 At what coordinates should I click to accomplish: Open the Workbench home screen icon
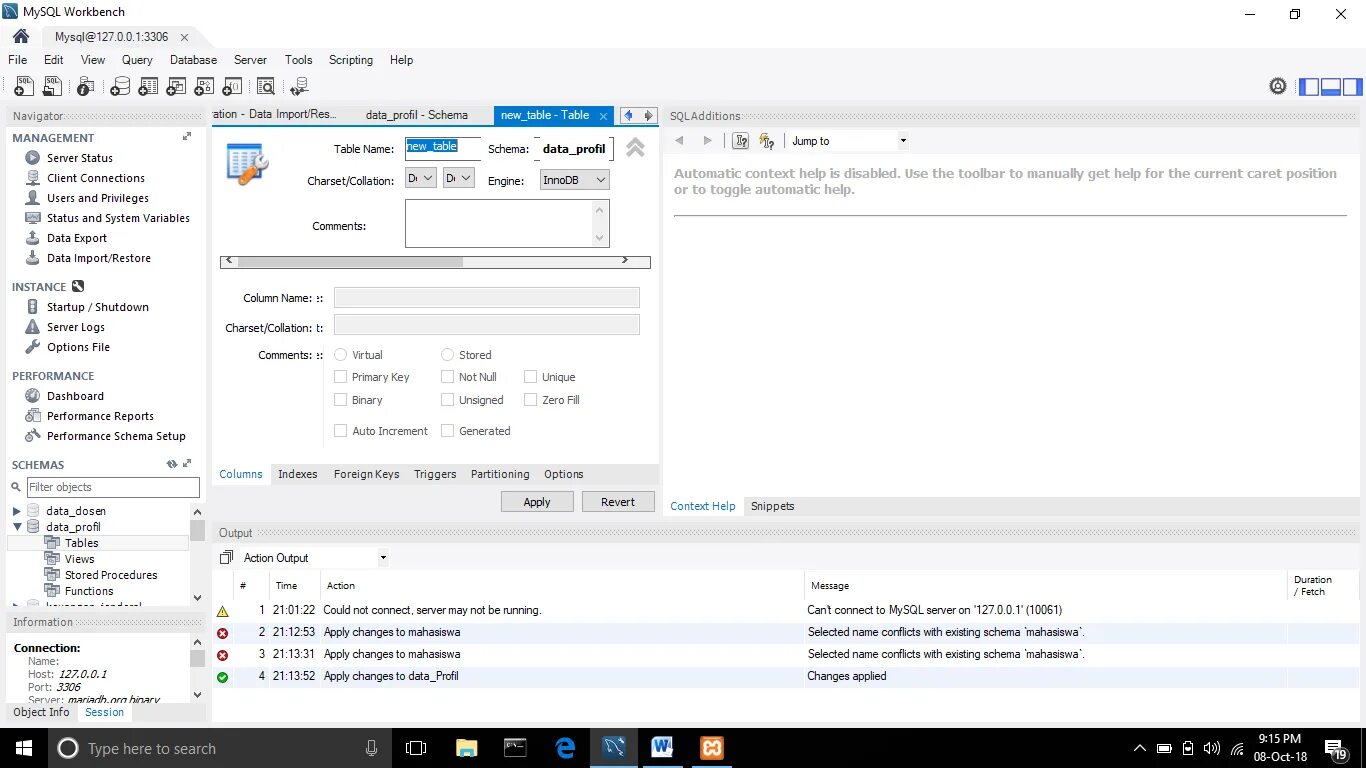pyautogui.click(x=20, y=36)
